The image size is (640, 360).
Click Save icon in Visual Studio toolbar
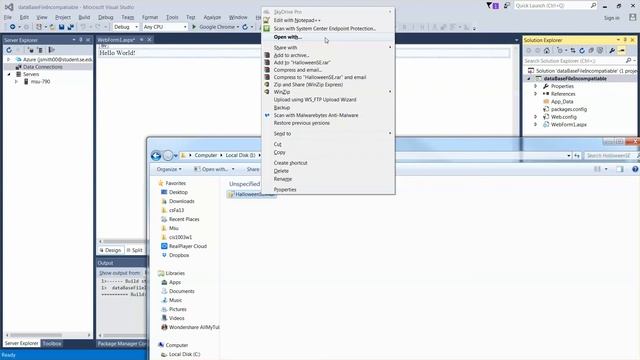(x=61, y=27)
